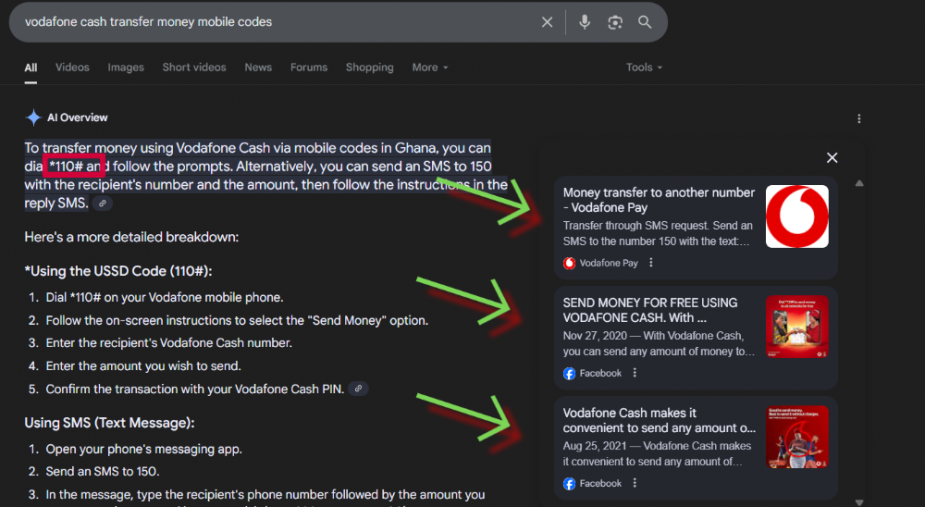The height and width of the screenshot is (507, 925).
Task: Clear the search box text
Action: tap(547, 22)
